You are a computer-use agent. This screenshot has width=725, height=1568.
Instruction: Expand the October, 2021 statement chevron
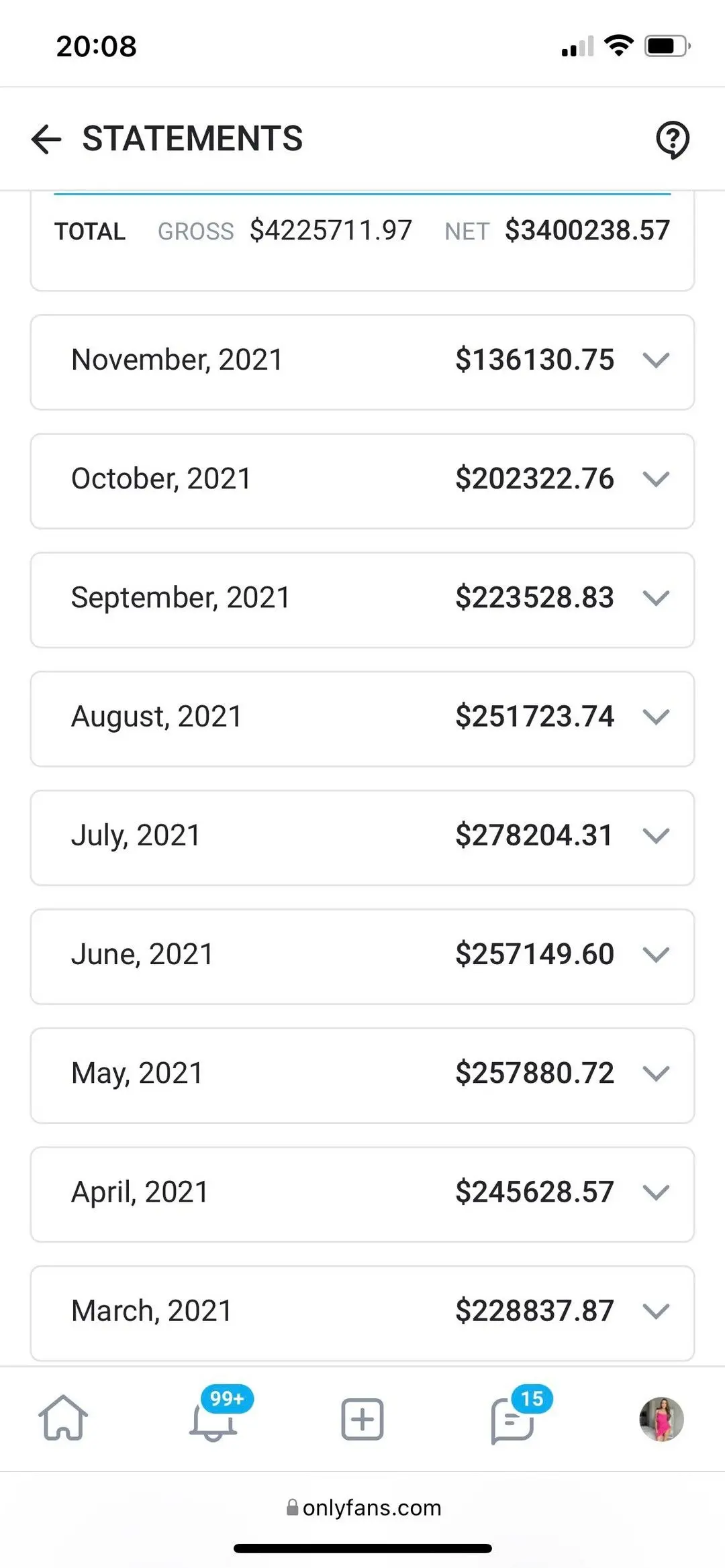(656, 479)
